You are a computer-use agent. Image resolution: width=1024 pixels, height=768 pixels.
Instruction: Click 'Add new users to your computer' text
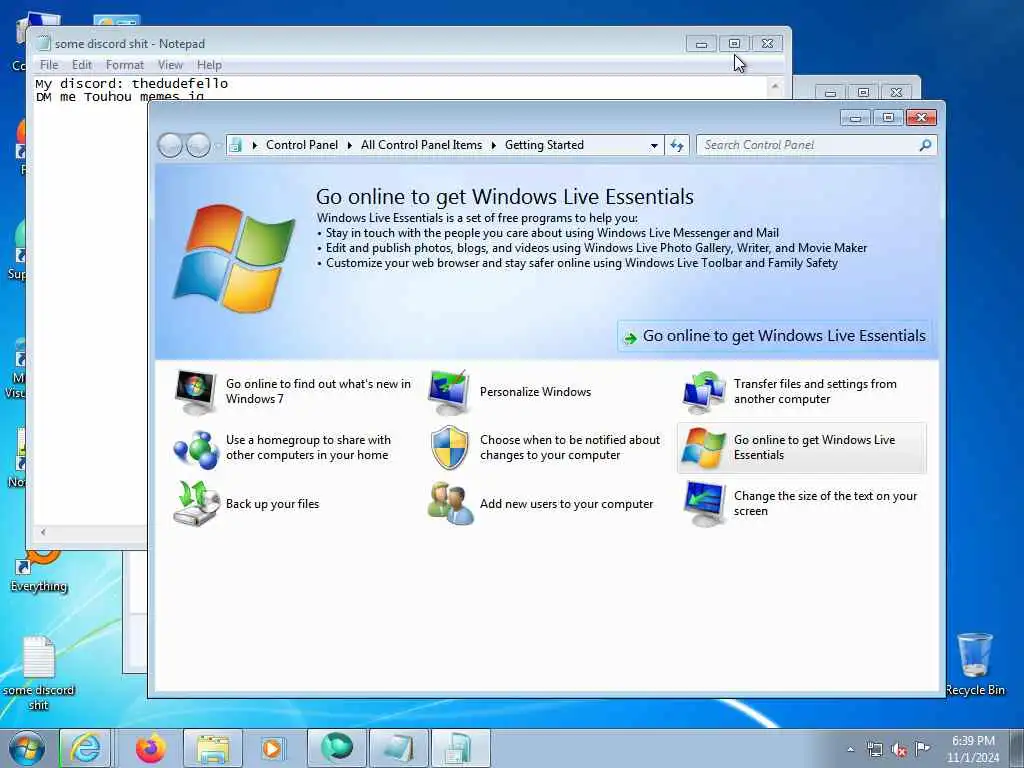point(566,504)
